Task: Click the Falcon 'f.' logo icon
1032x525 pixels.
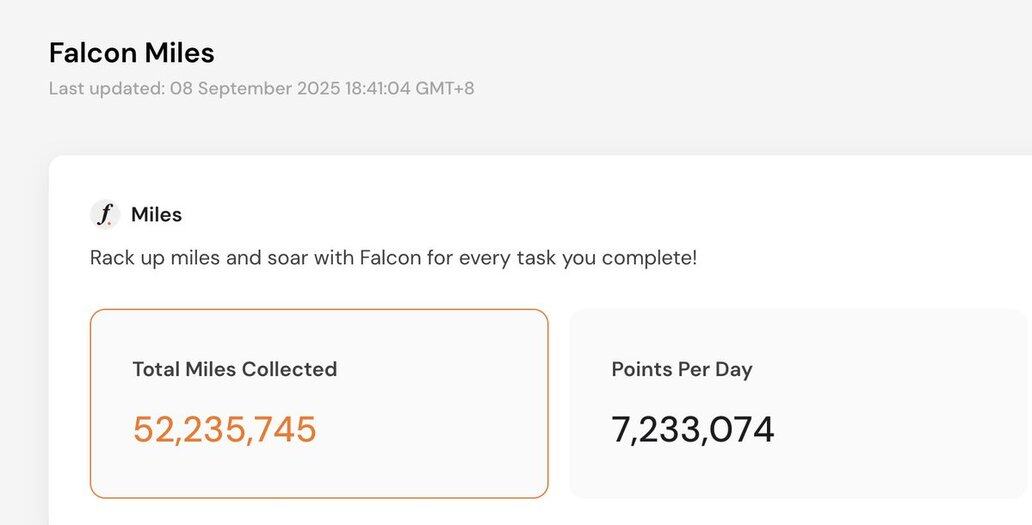Action: [x=105, y=214]
